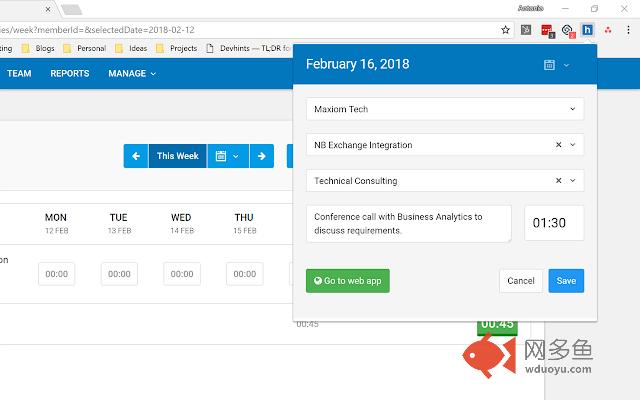Viewport: 640px width, 400px height.
Task: Click the Tuesday 13 Feb time field
Action: coord(119,274)
